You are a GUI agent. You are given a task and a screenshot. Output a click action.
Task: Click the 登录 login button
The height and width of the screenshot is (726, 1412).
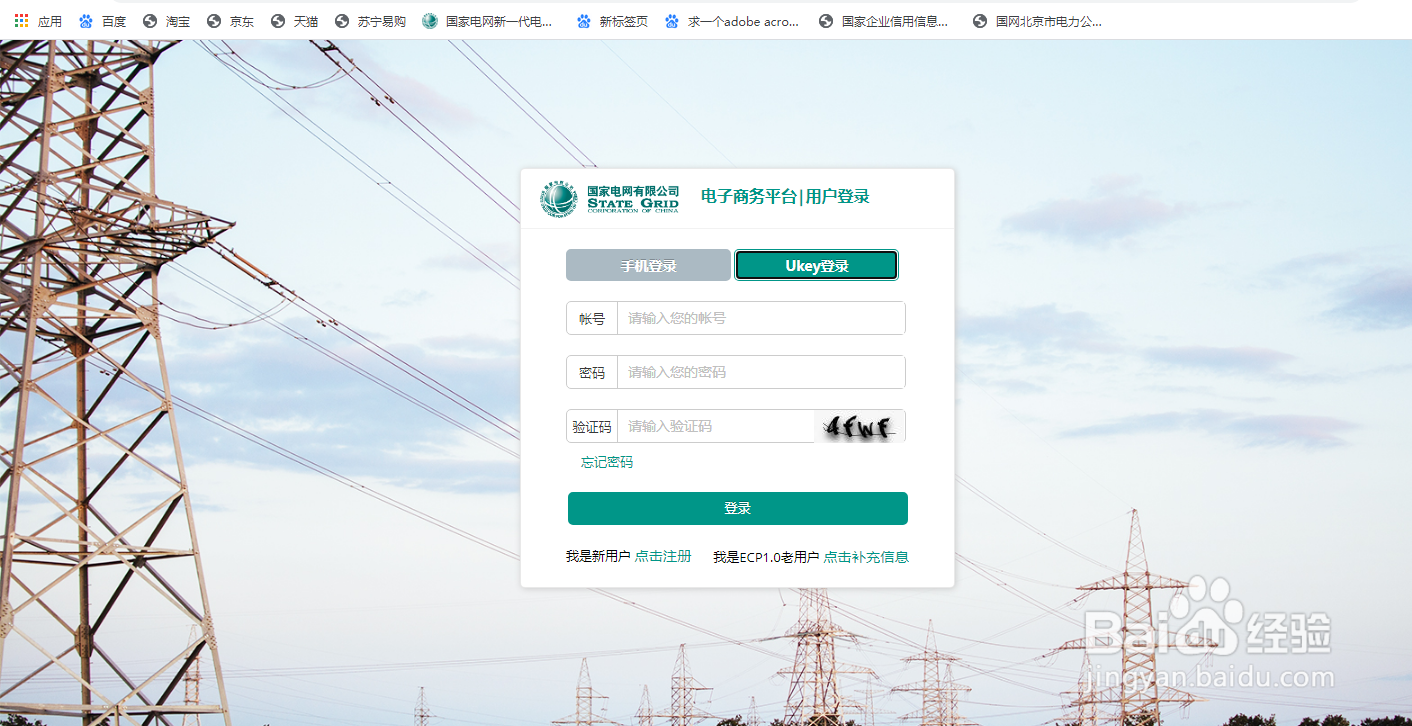(x=737, y=508)
